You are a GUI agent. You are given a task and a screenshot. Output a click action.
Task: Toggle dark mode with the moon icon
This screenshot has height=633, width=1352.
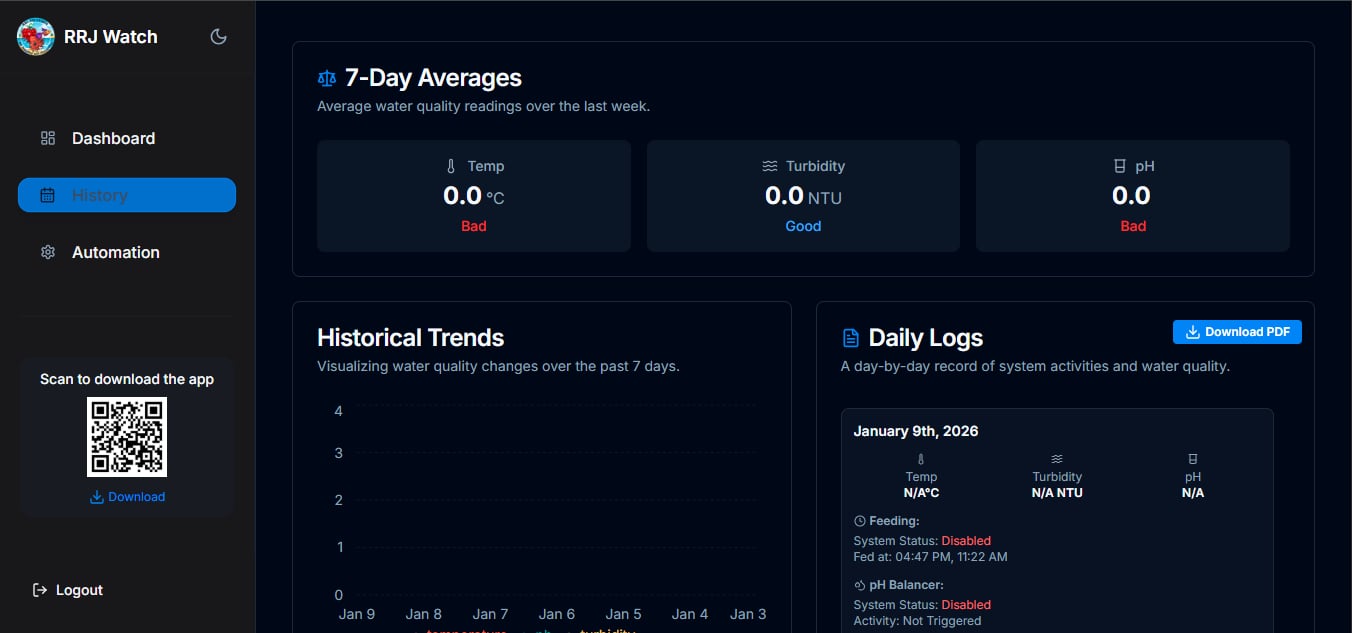point(219,37)
